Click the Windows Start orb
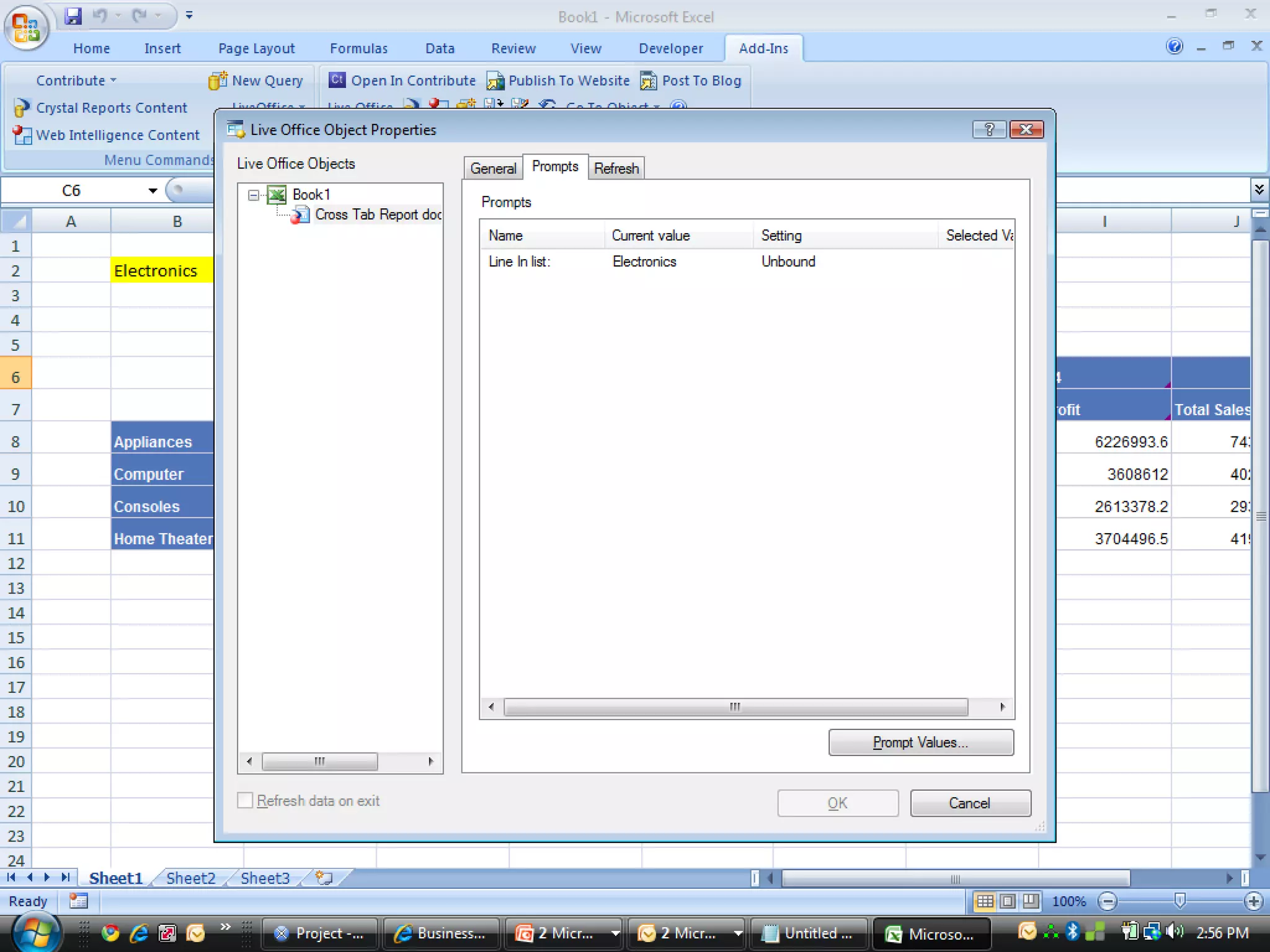Image resolution: width=1270 pixels, height=952 pixels. coord(36,933)
